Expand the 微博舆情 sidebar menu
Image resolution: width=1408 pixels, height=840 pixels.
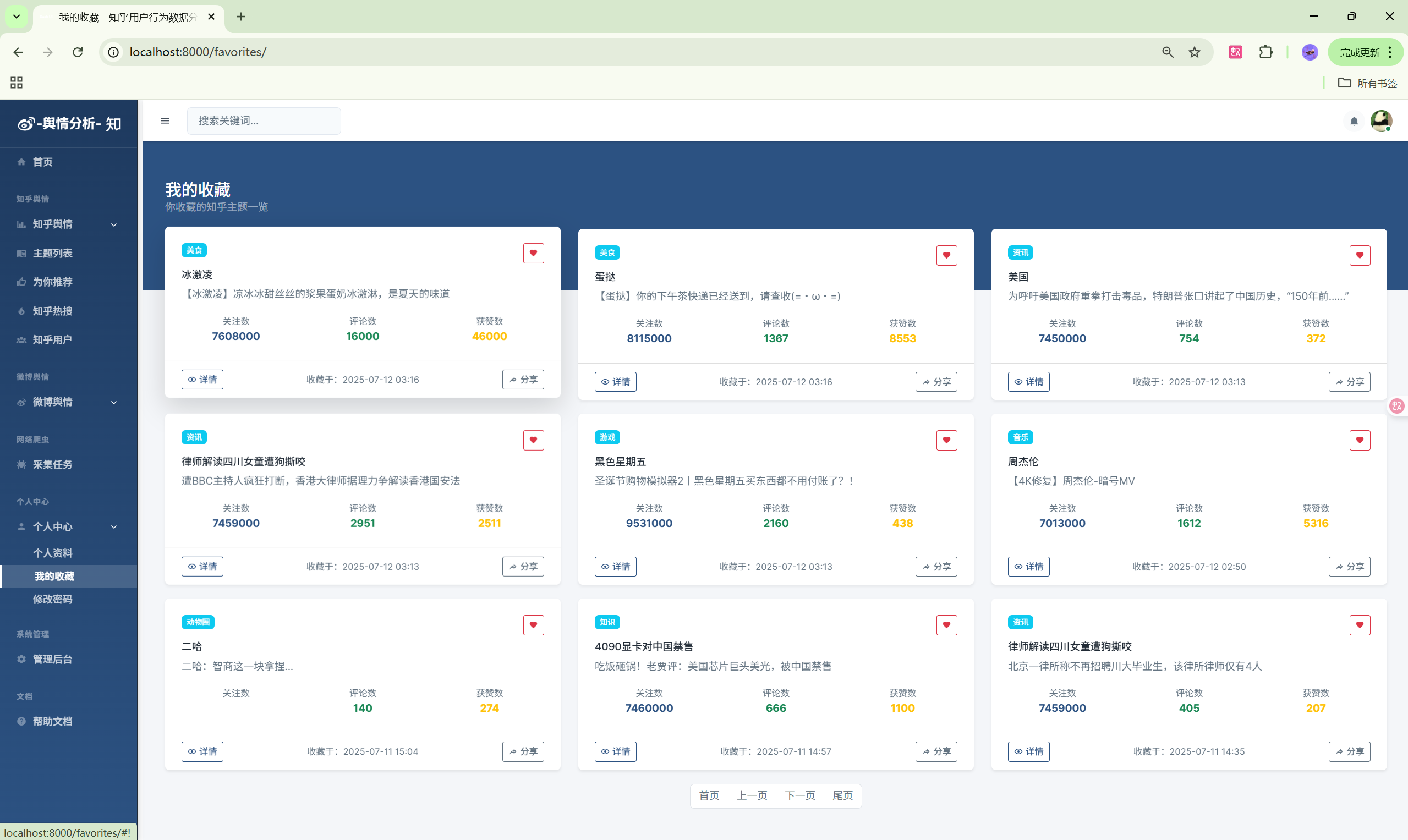[x=68, y=402]
